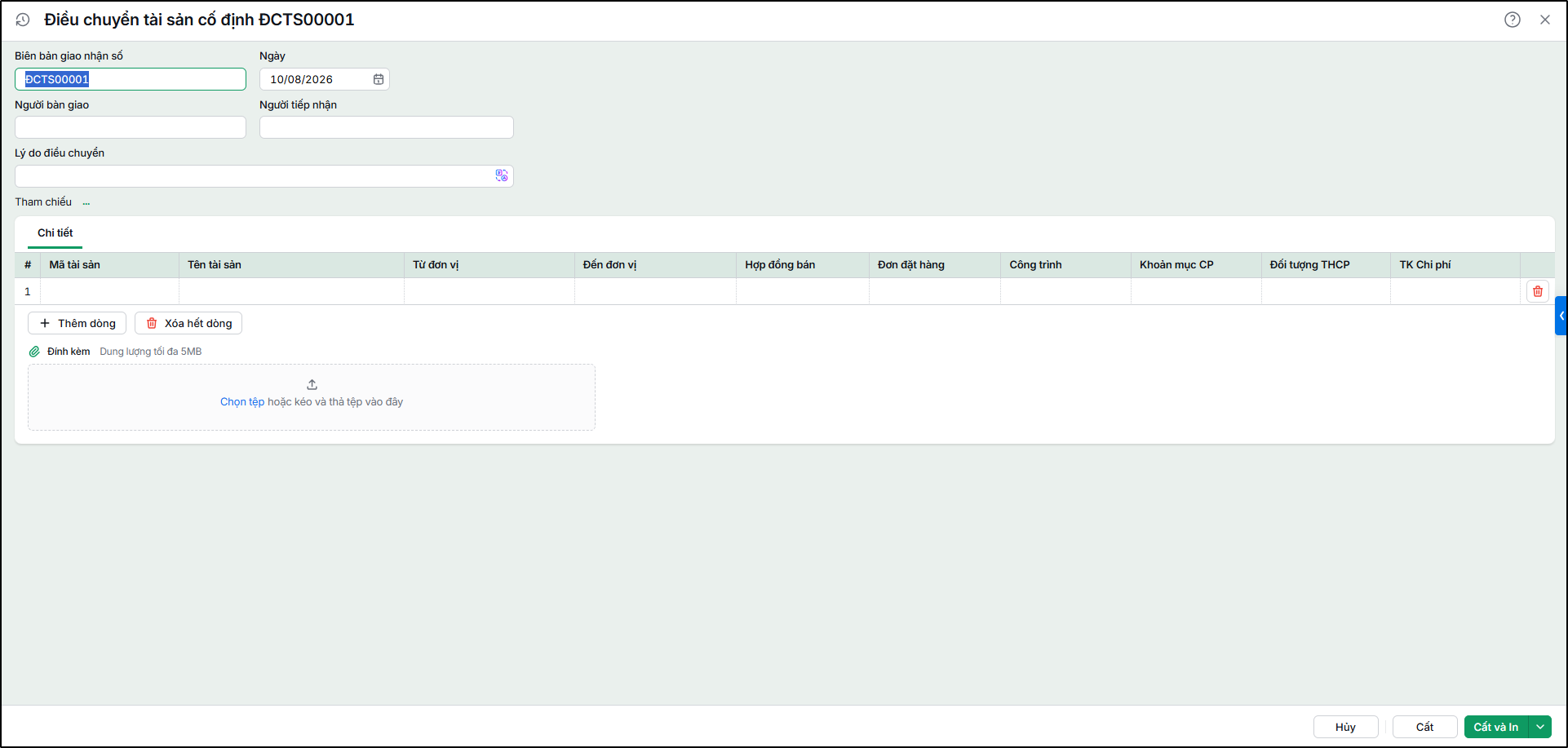
Task: Open the help question mark icon
Action: (x=1513, y=20)
